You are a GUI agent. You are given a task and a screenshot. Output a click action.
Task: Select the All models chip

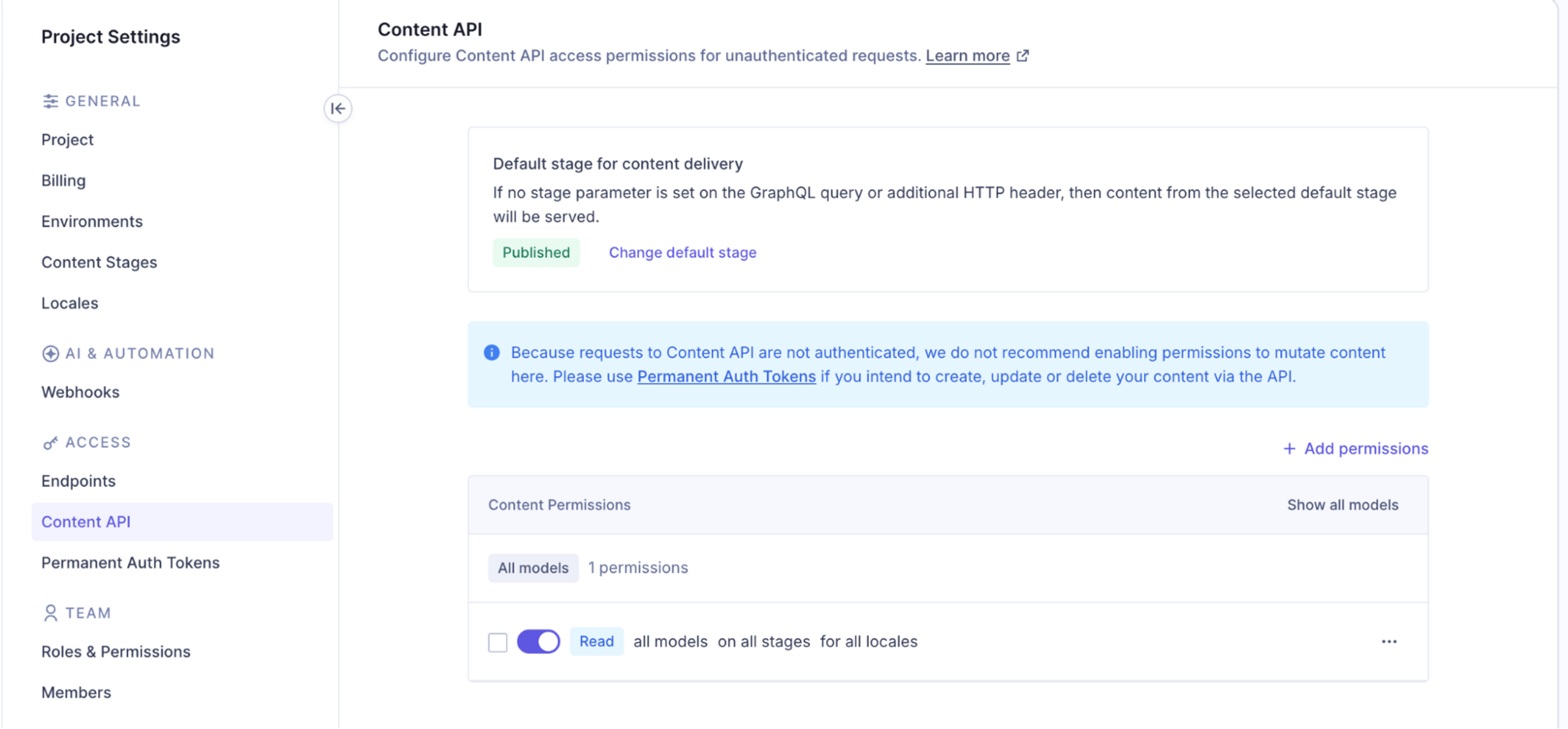click(533, 567)
